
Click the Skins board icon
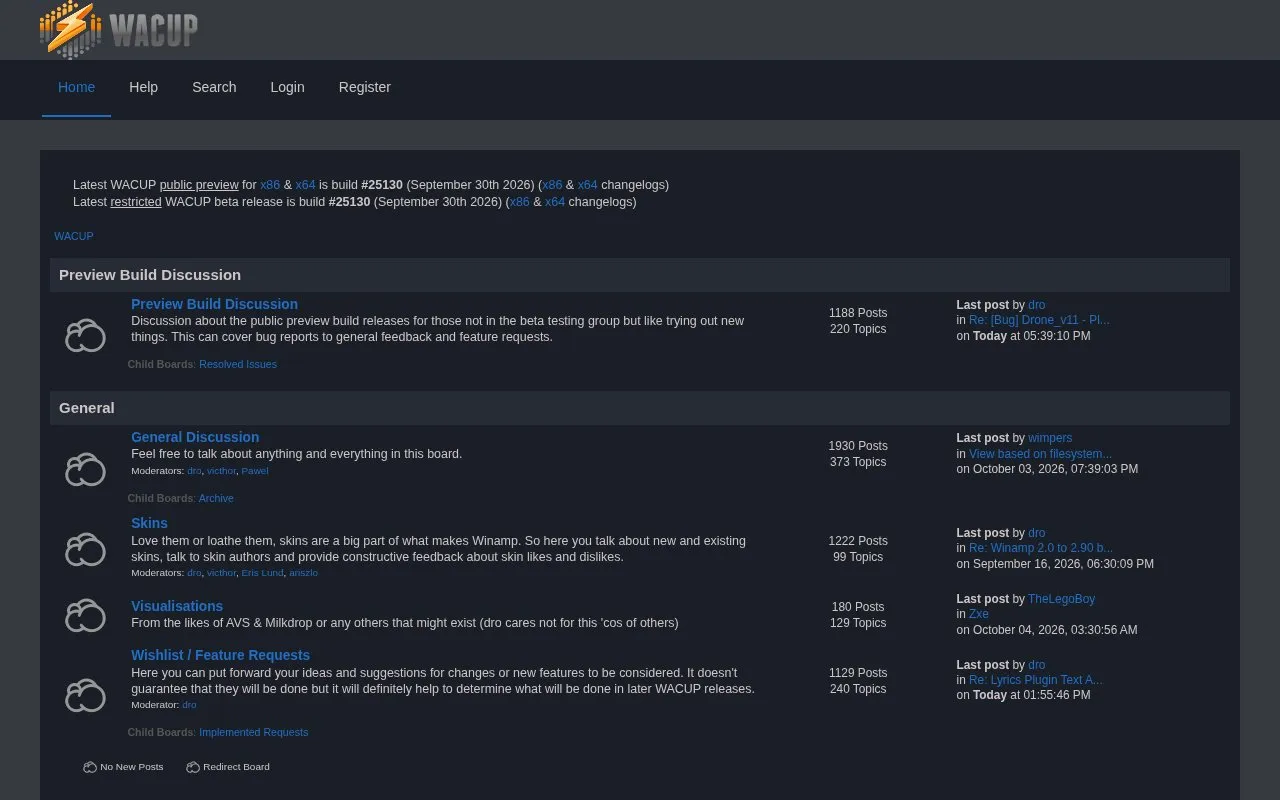[85, 550]
